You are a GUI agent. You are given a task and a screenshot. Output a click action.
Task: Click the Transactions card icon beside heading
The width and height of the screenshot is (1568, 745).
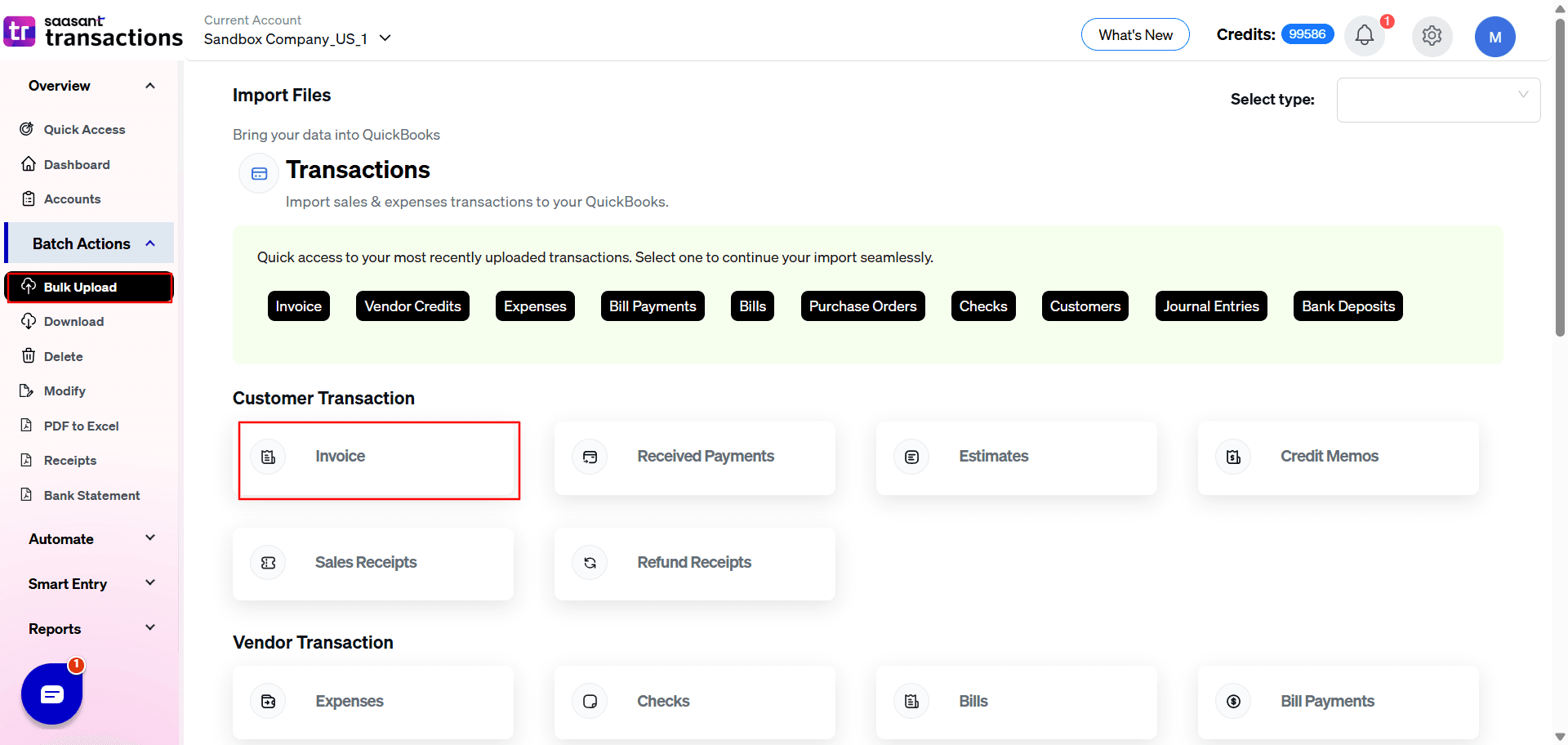(x=259, y=173)
